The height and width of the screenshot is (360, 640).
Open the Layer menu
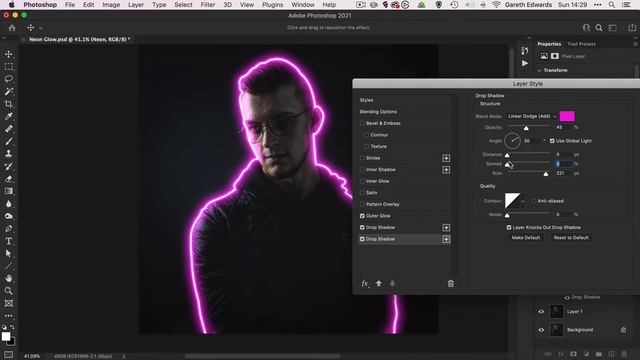tap(136, 5)
